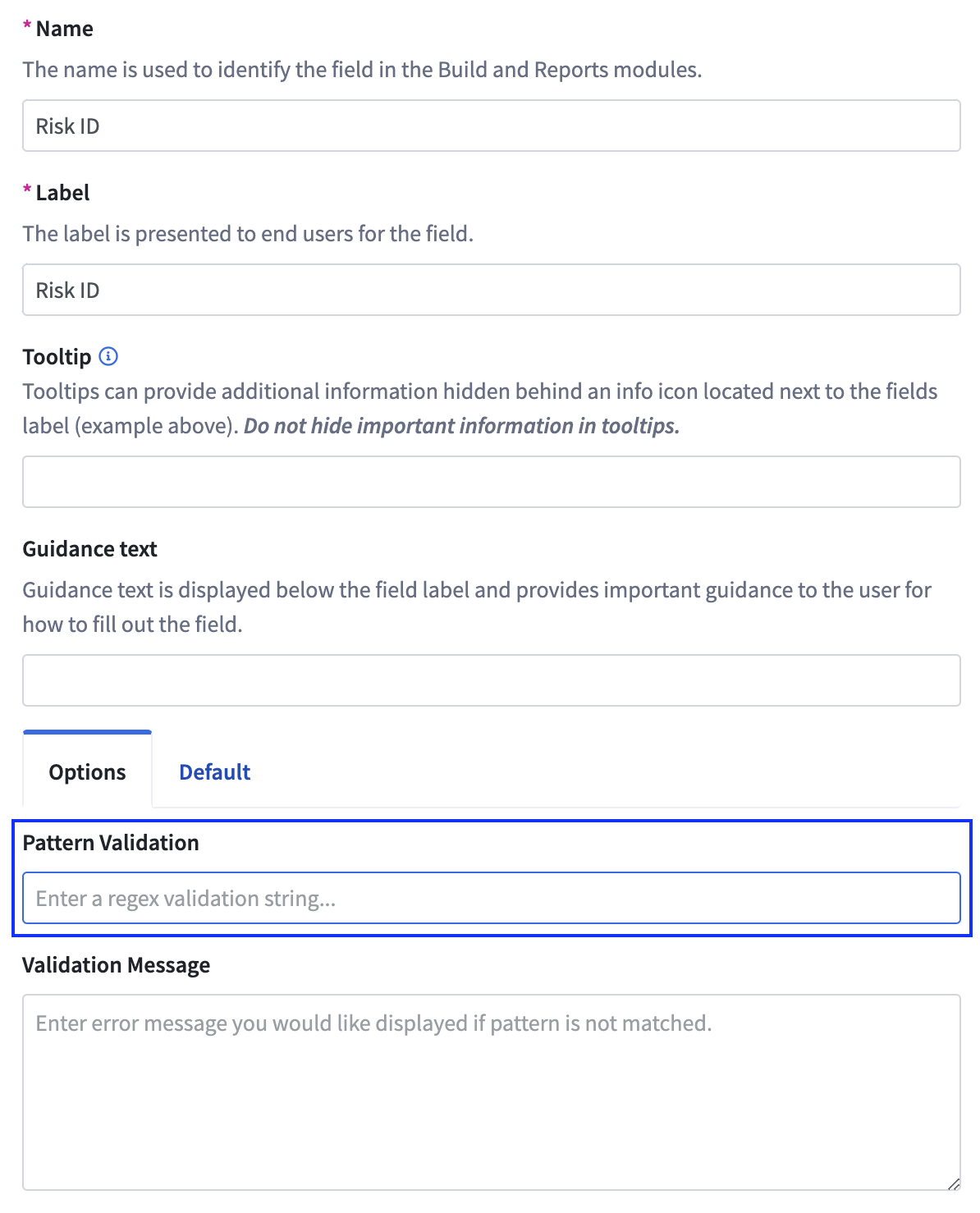
Task: Open the Default tab
Action: [214, 771]
